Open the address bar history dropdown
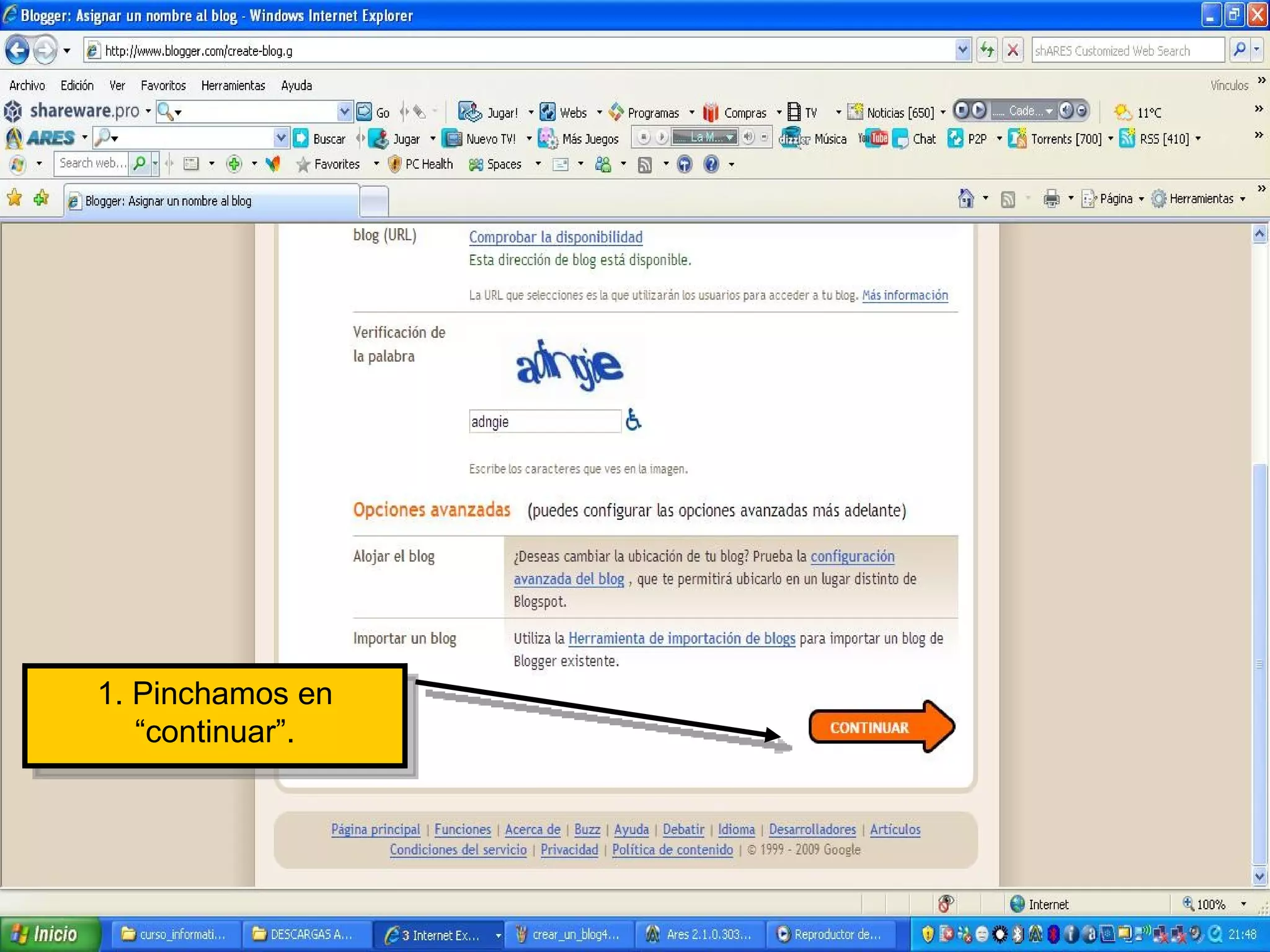 [x=962, y=50]
